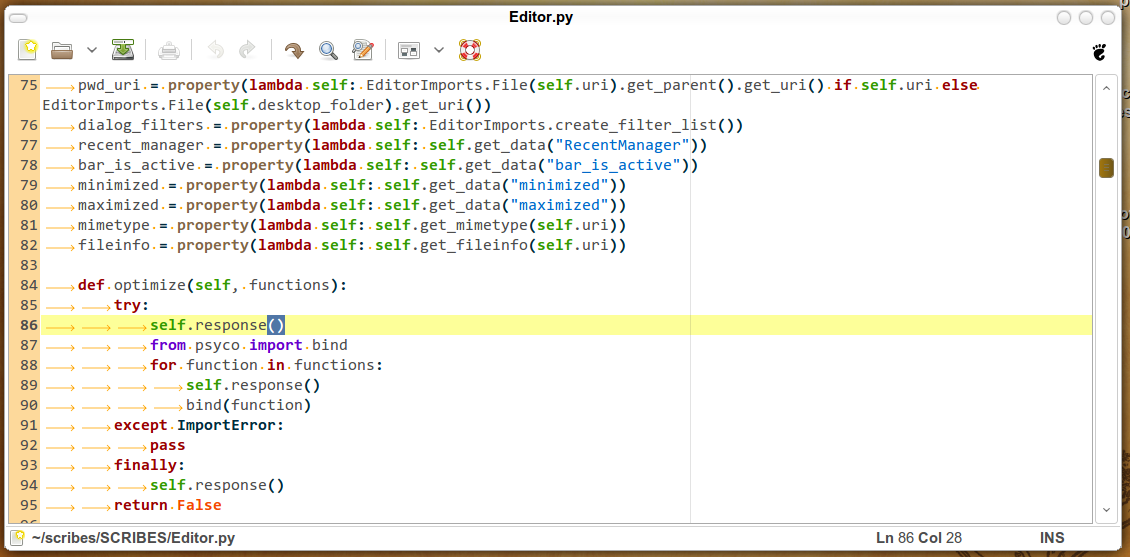Click line number 86 in the margin
The width and height of the screenshot is (1130, 557).
click(x=28, y=325)
